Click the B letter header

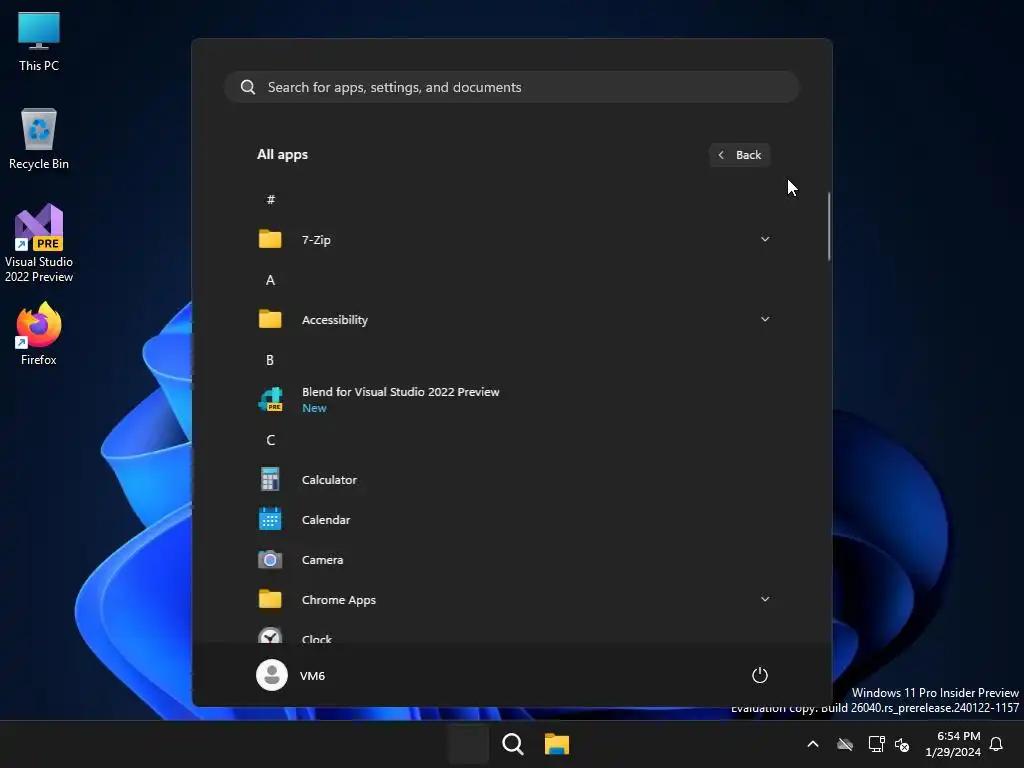[x=270, y=360]
